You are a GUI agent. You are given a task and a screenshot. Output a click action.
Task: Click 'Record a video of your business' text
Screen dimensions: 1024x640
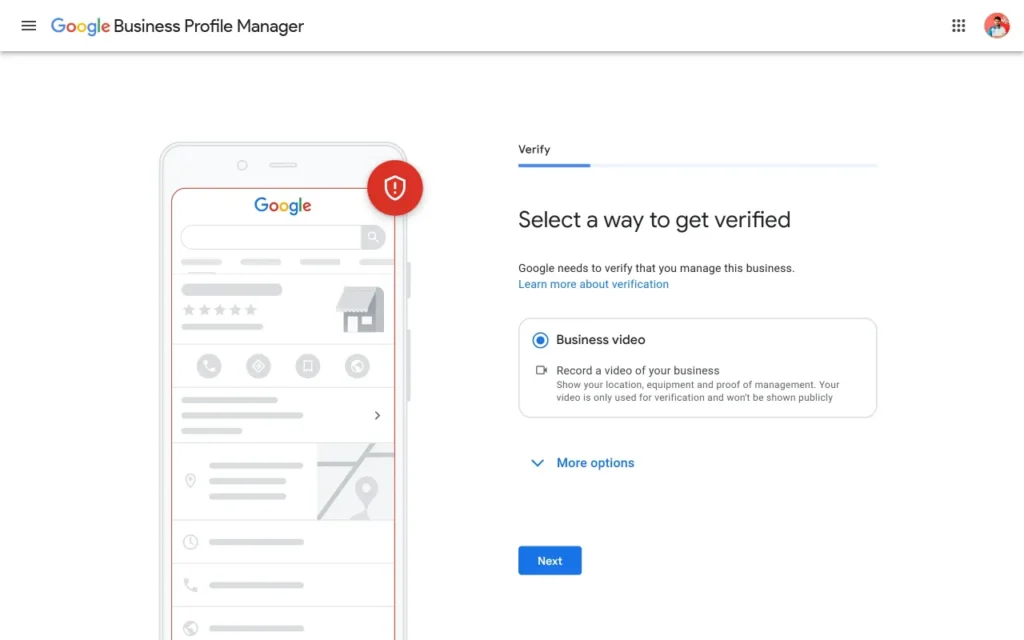point(637,370)
